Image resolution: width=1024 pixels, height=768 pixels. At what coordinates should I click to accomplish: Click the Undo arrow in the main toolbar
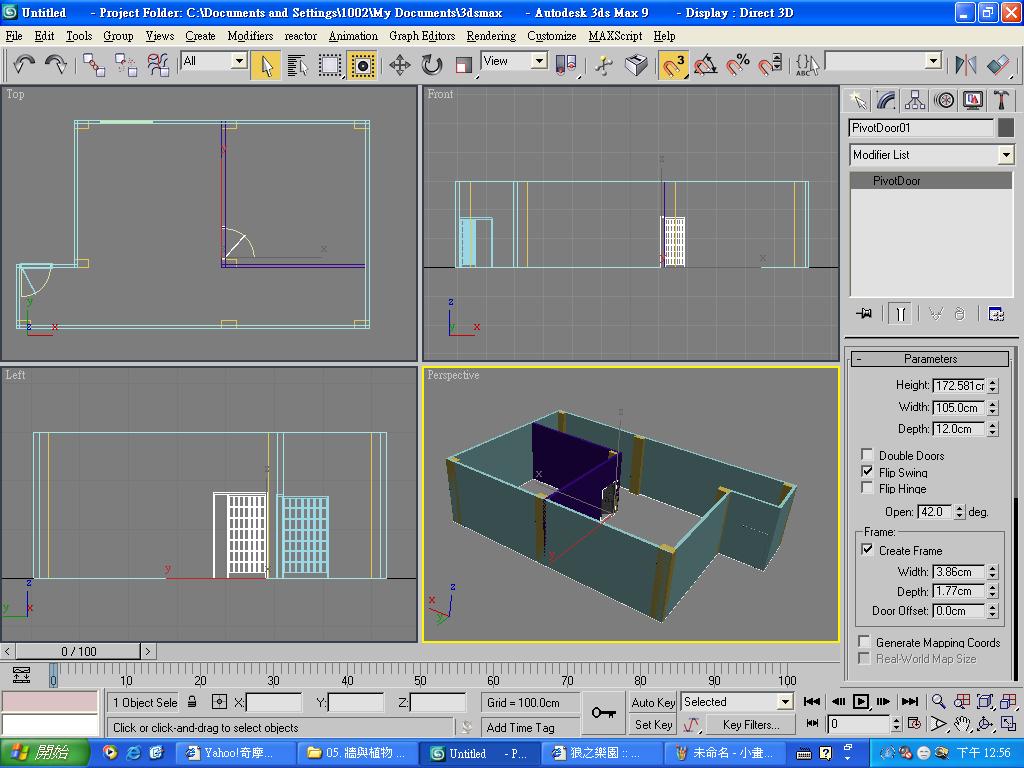point(24,65)
